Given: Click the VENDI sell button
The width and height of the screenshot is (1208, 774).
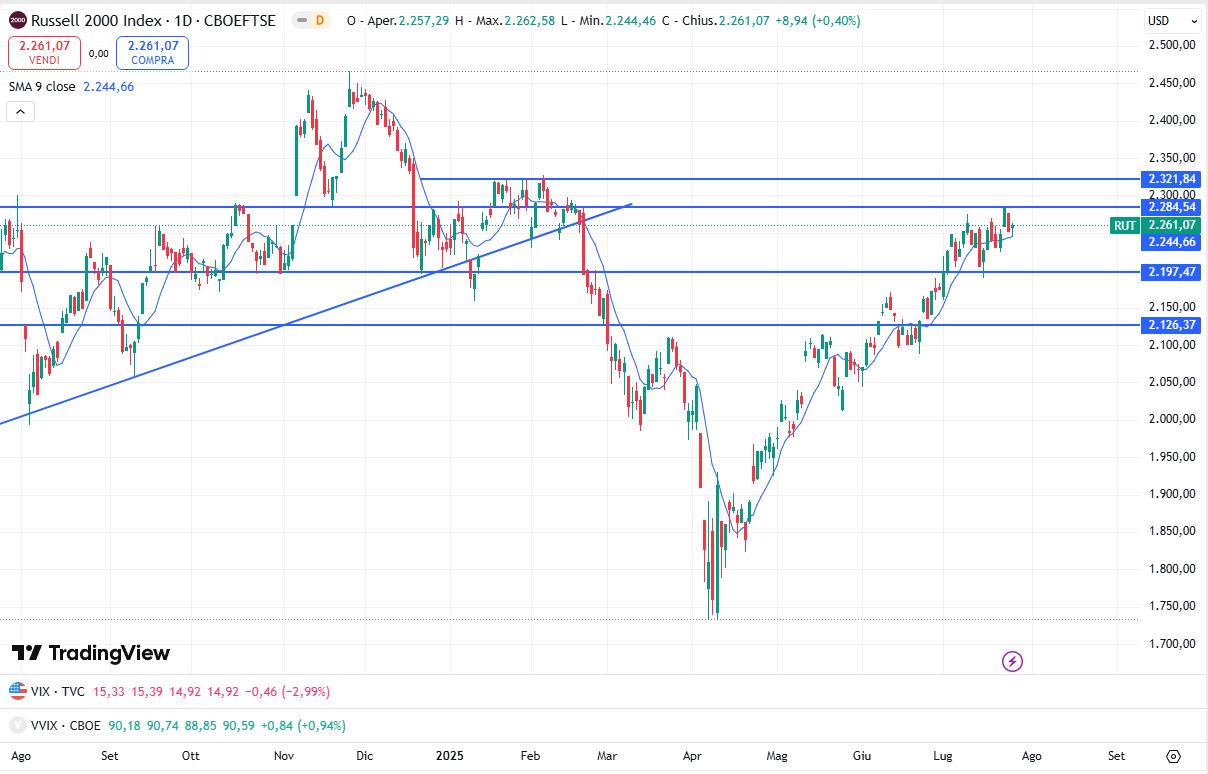Looking at the screenshot, I should tap(44, 53).
